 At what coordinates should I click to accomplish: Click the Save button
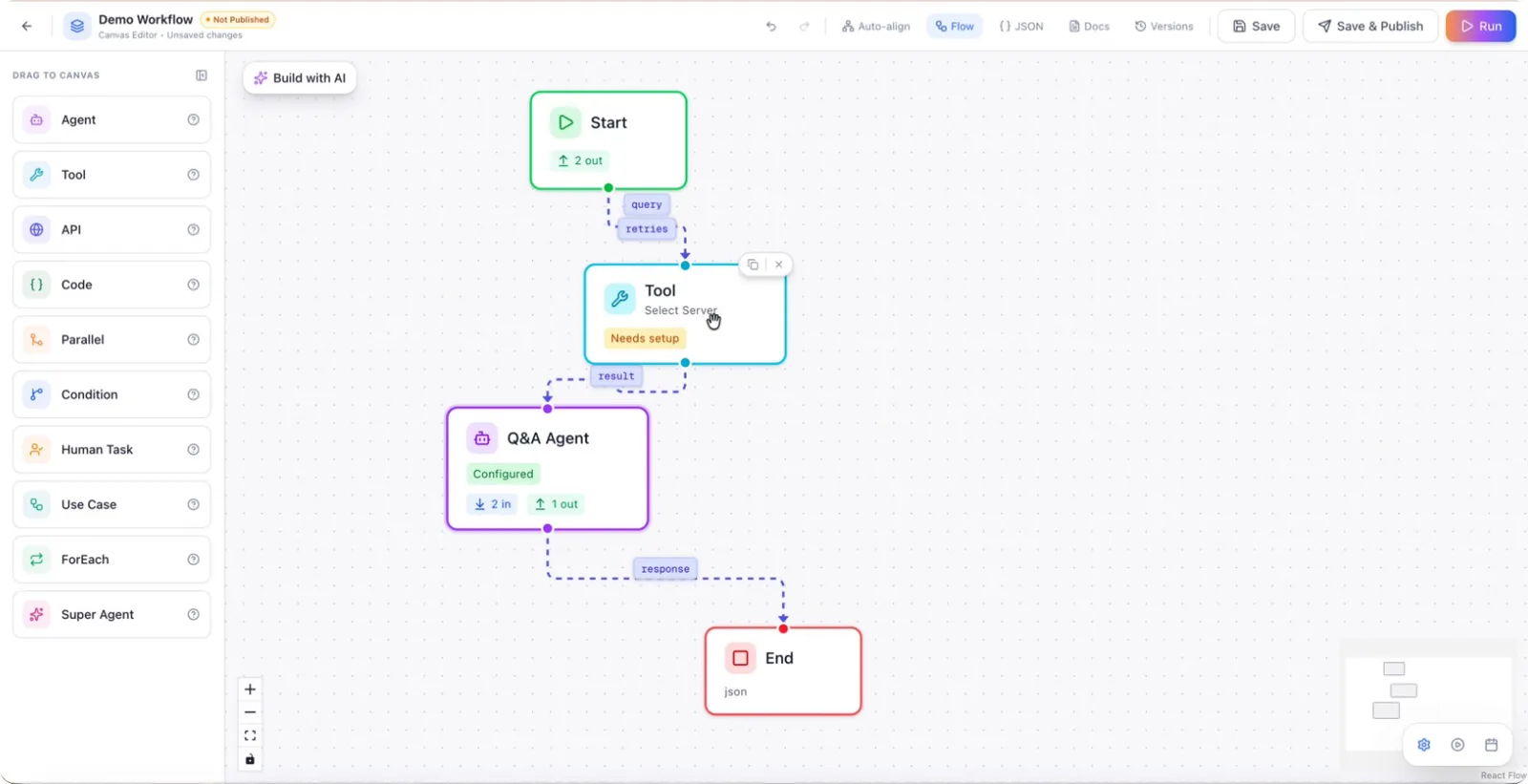coord(1256,27)
